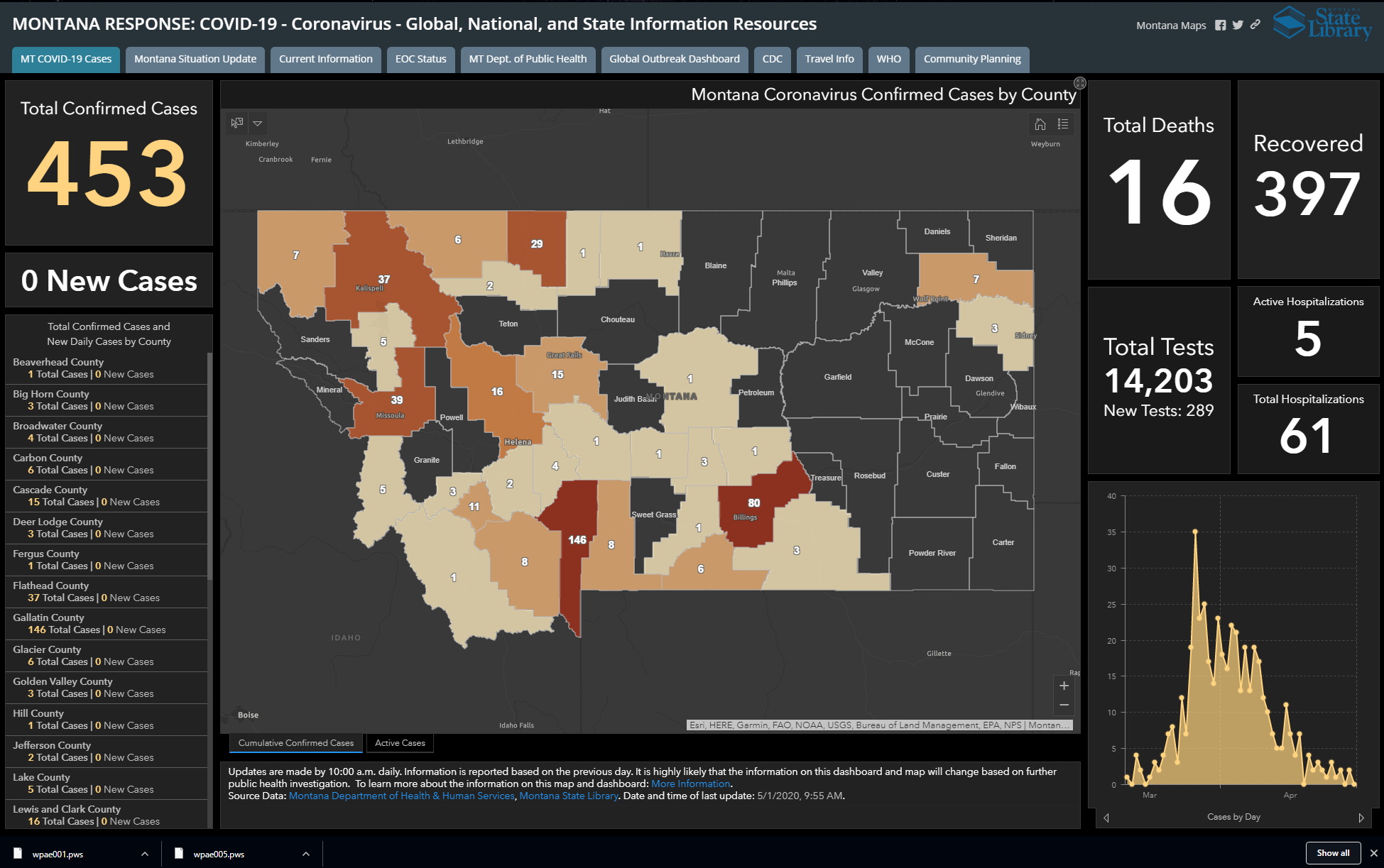The width and height of the screenshot is (1384, 868).
Task: Open the More Information link
Action: pos(690,784)
